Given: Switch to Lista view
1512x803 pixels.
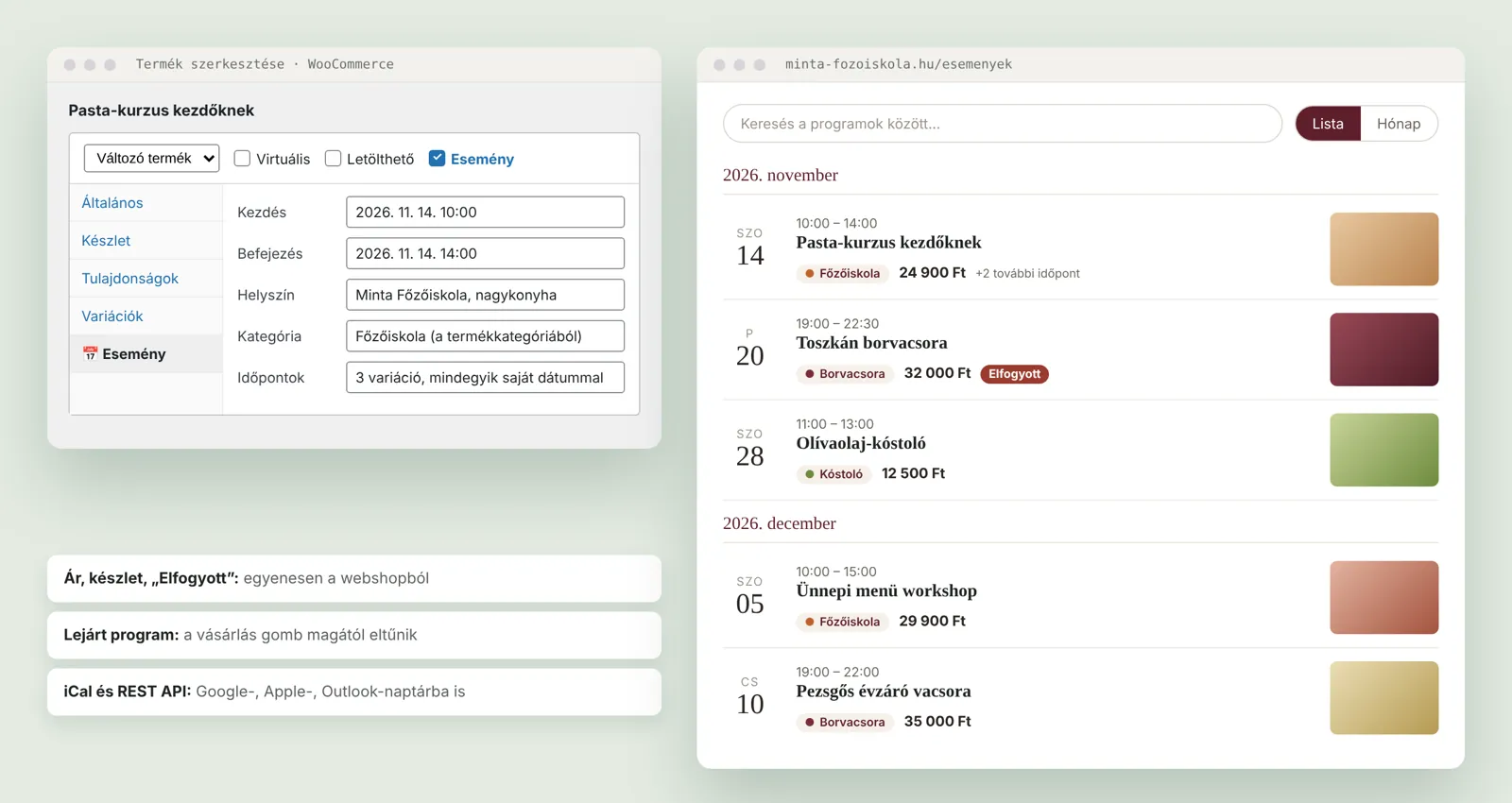Looking at the screenshot, I should tap(1328, 124).
